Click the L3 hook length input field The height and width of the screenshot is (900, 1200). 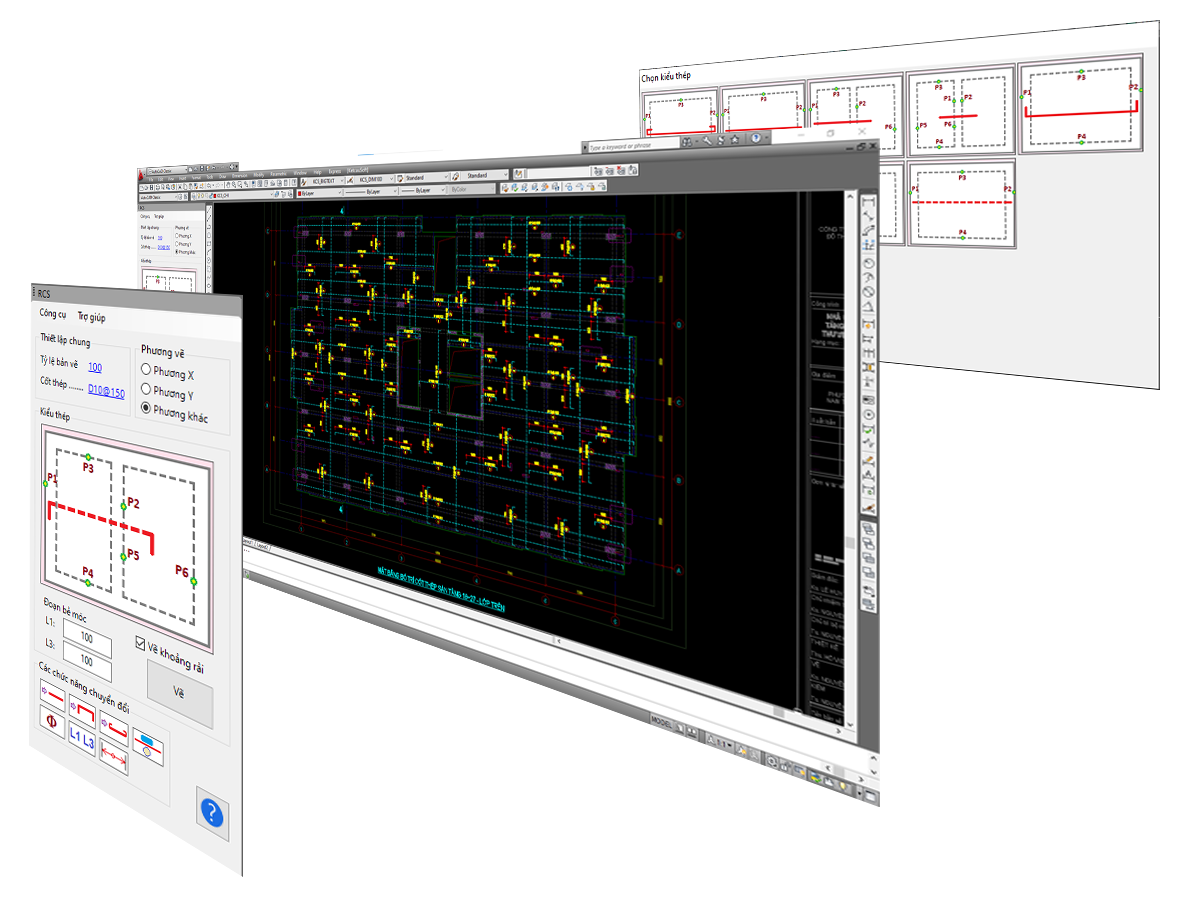tap(87, 659)
